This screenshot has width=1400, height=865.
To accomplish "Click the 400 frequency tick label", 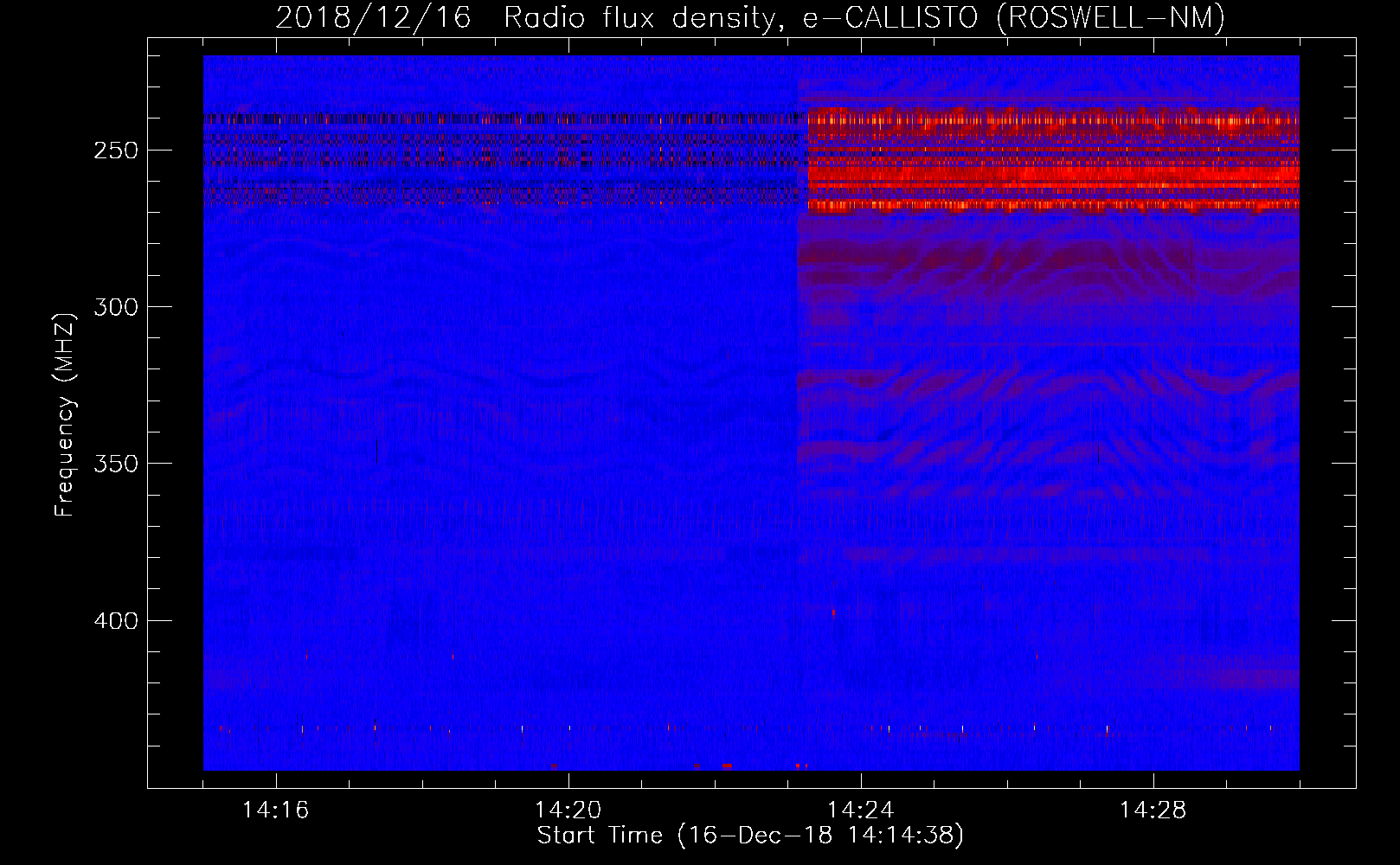I will point(116,621).
